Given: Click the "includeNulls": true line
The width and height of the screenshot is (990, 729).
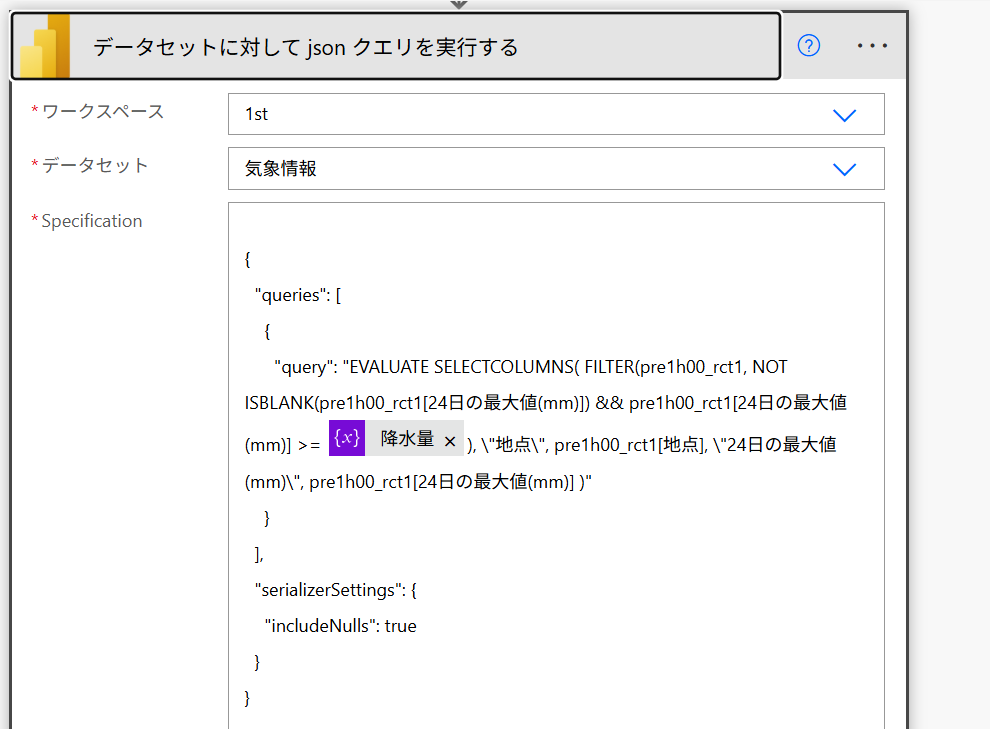Looking at the screenshot, I should coord(340,626).
